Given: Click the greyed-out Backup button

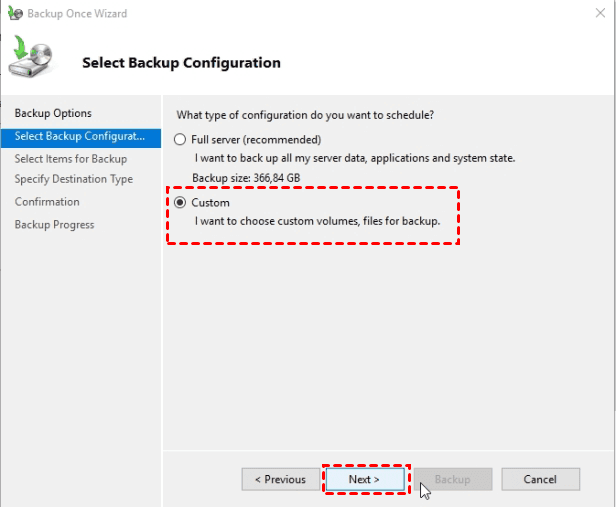Looking at the screenshot, I should click(x=452, y=480).
